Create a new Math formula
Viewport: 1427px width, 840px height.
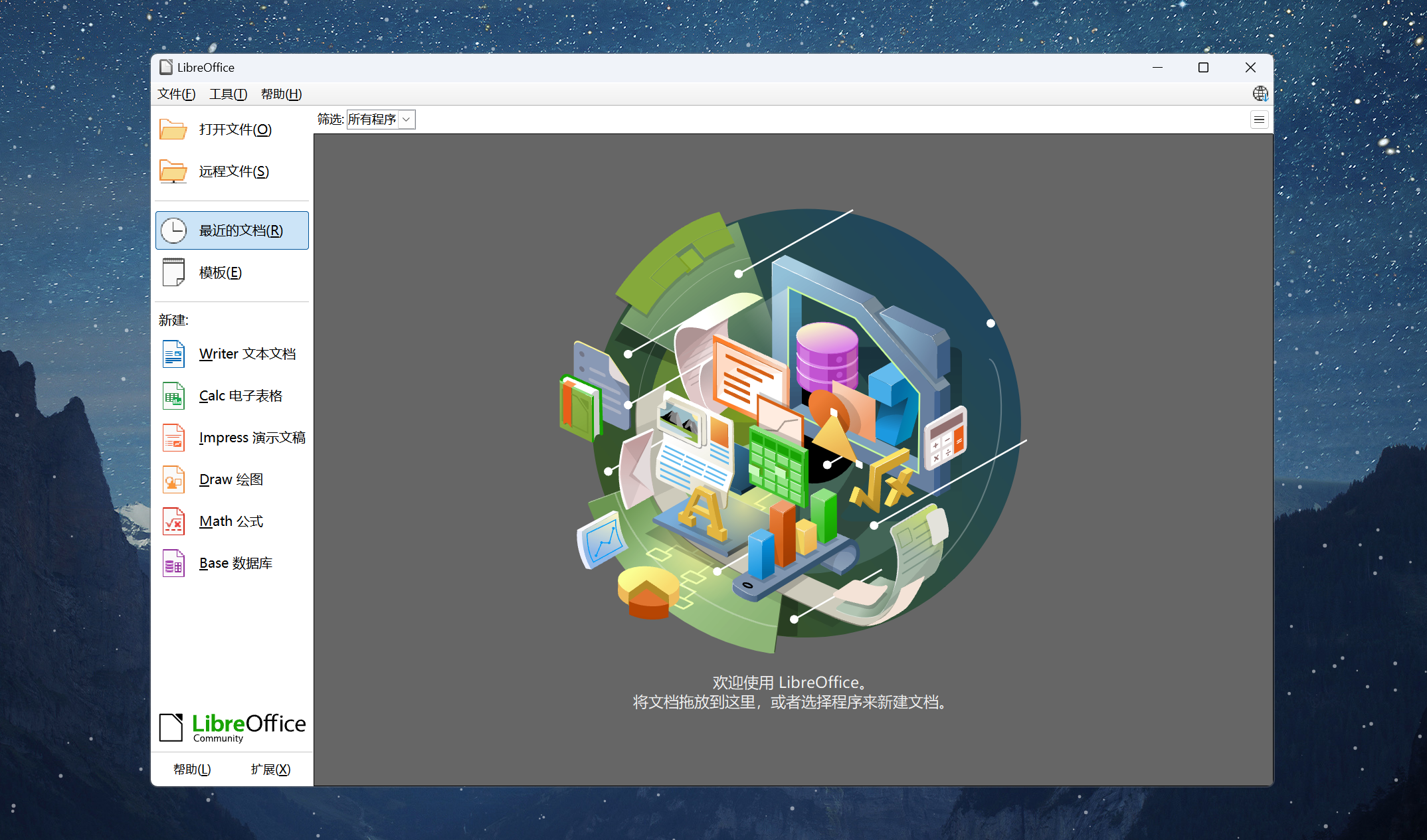[x=231, y=521]
